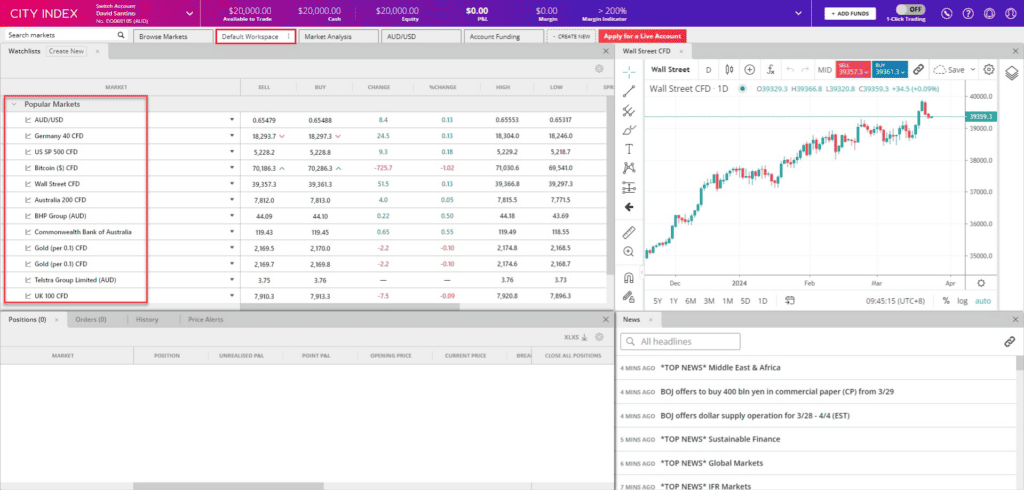This screenshot has height=490, width=1024.
Task: Switch to the Price Alerts tab
Action: click(x=206, y=319)
